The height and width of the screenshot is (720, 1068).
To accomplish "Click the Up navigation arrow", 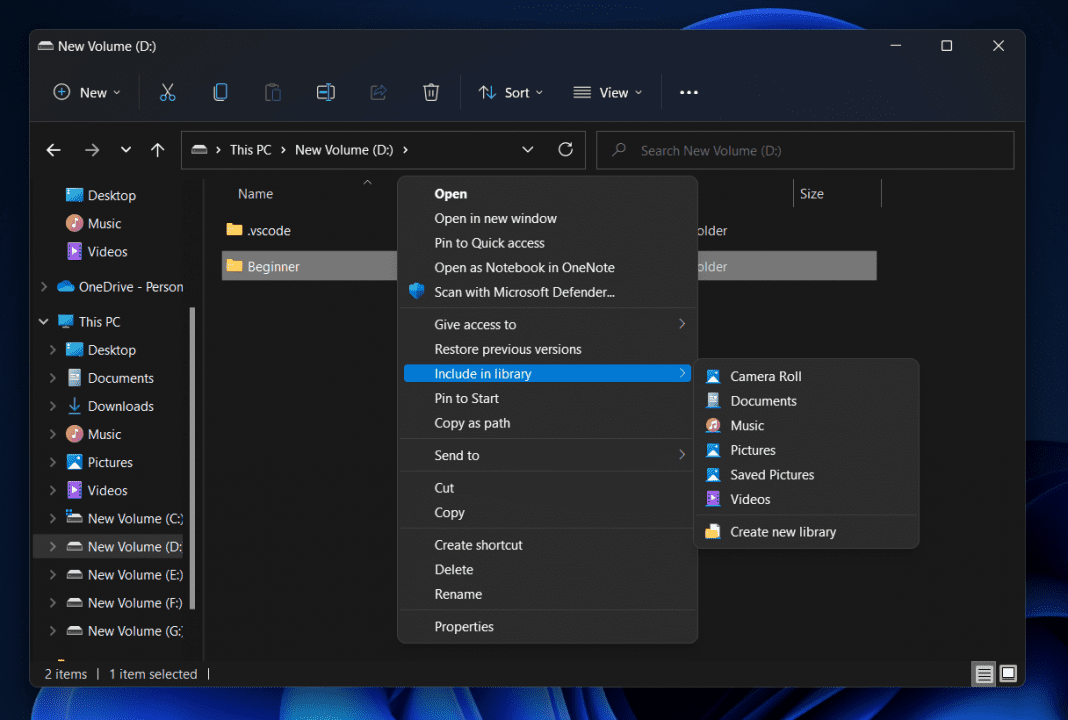I will 157,149.
